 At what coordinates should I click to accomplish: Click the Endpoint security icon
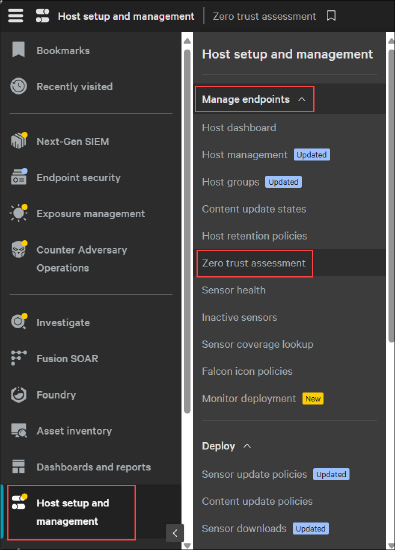pos(19,177)
